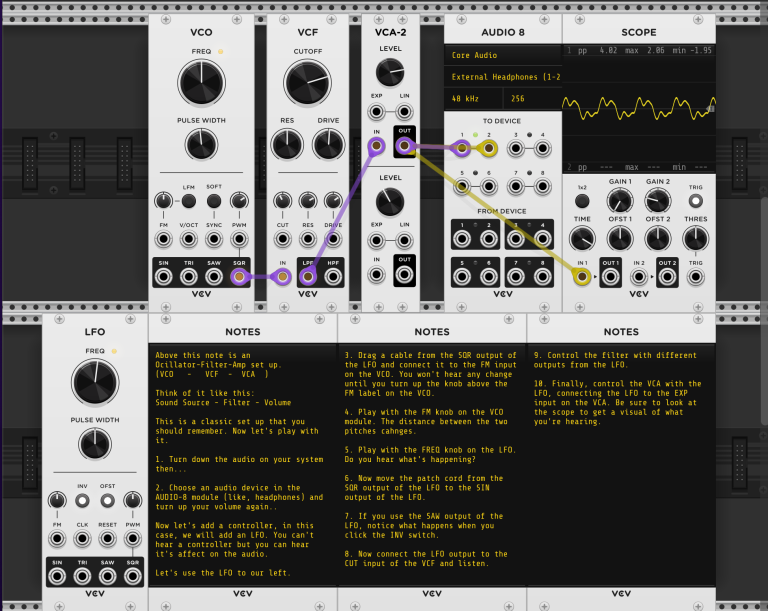The height and width of the screenshot is (611, 768).
Task: Click the VCF HPF output jack
Action: (333, 277)
